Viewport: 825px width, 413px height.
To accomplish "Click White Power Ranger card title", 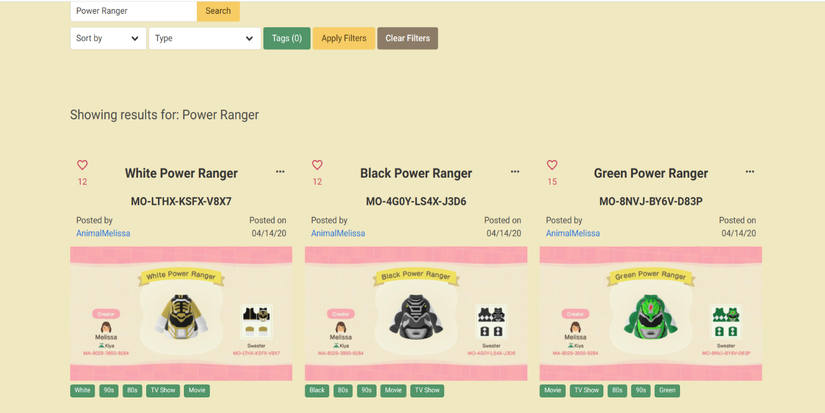I will tap(182, 173).
